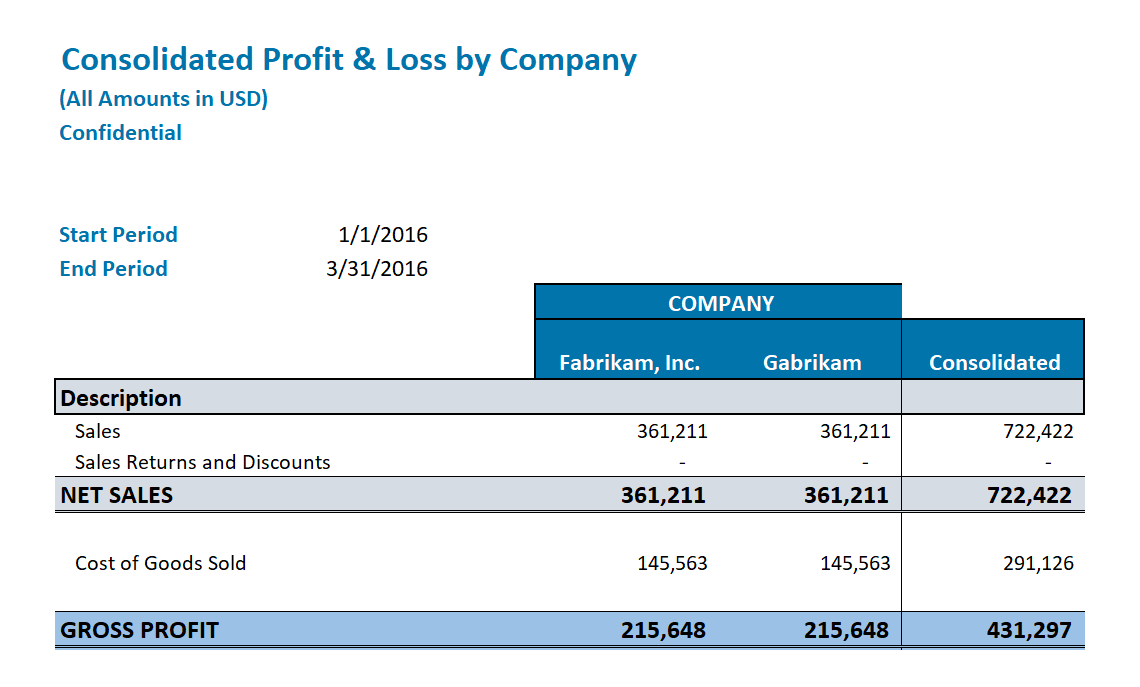The width and height of the screenshot is (1140, 687).
Task: Click Sales Returns dash under Fabrikam, Inc.
Action: (682, 462)
